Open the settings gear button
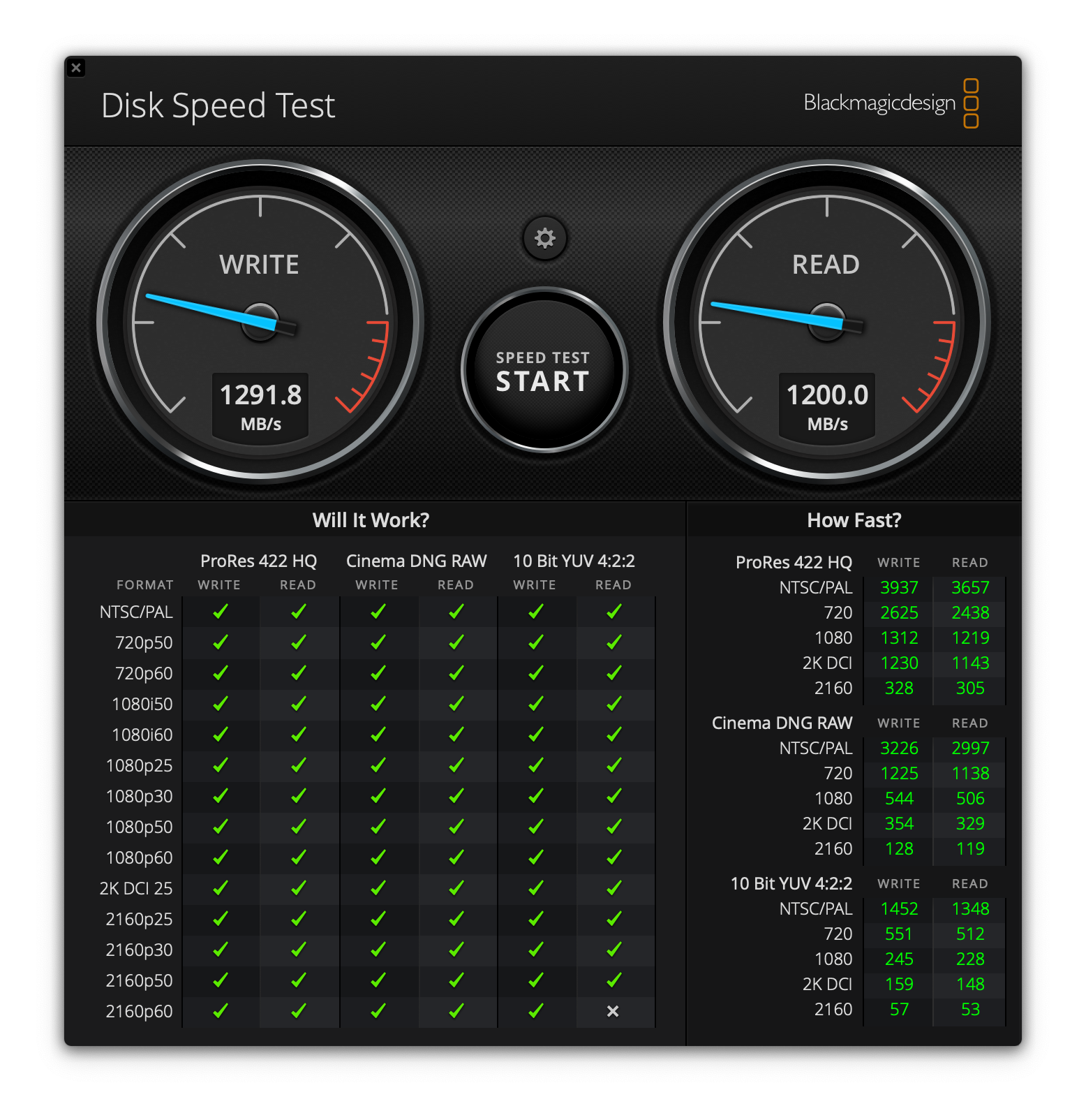1086x1120 pixels. [x=544, y=238]
